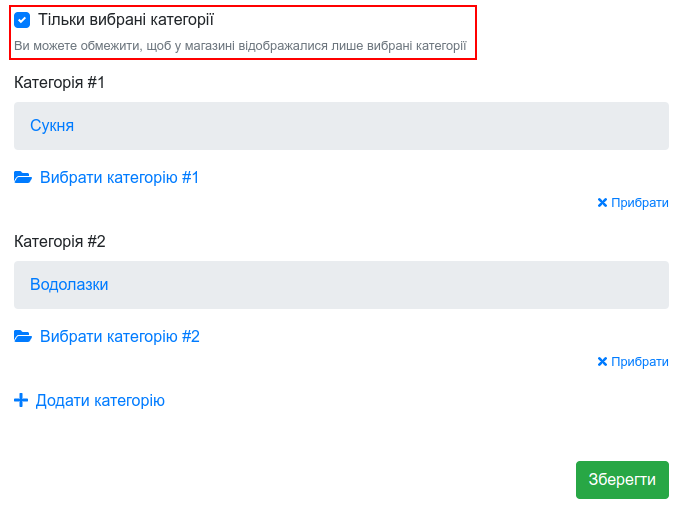
Task: Click 'Прибрати' text under Категорія #1
Action: point(639,203)
